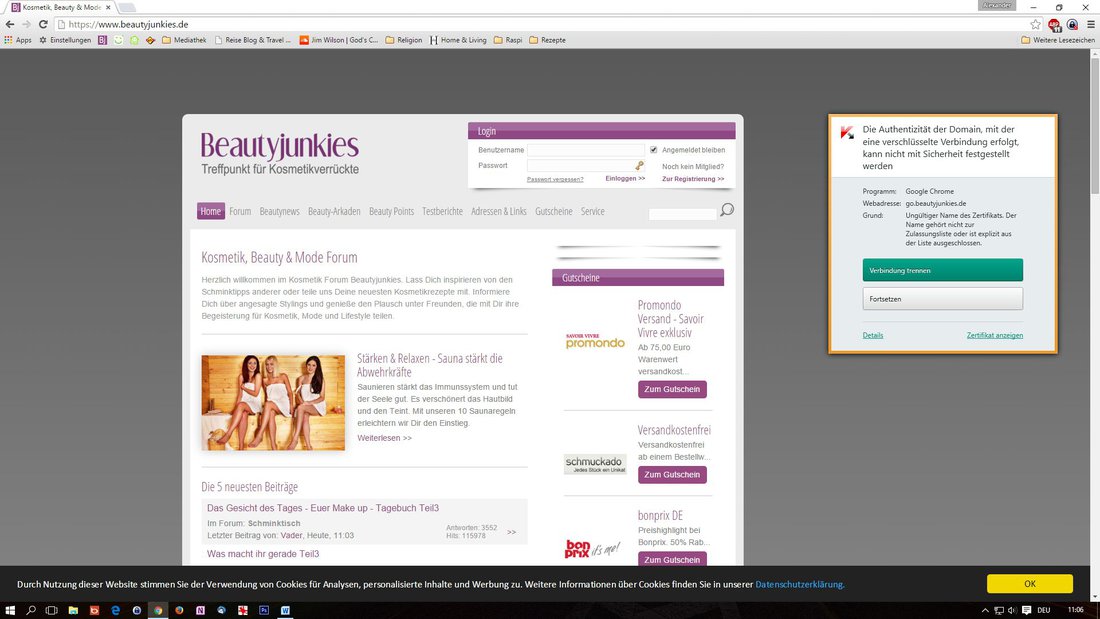Click the site search magnifier icon

[x=727, y=210]
